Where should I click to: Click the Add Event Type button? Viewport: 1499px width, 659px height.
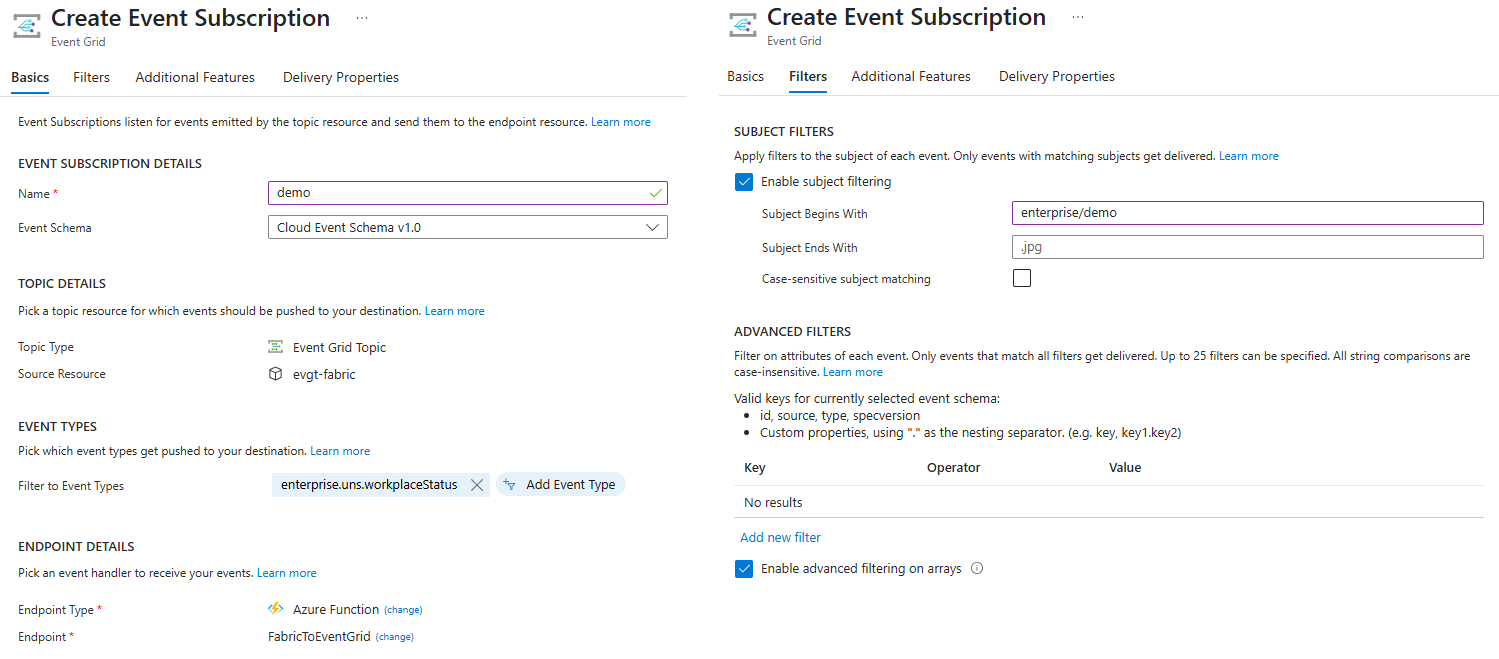click(560, 485)
